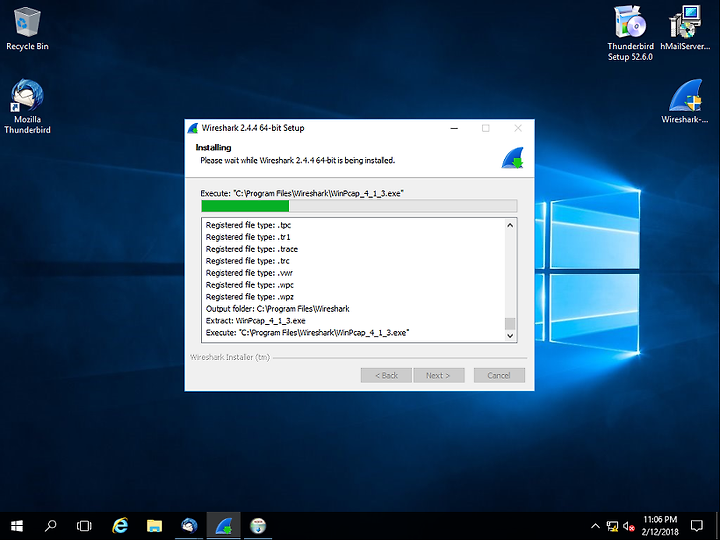Viewport: 720px width, 540px height.
Task: Open the Recycle Bin desktop icon
Action: 27,28
